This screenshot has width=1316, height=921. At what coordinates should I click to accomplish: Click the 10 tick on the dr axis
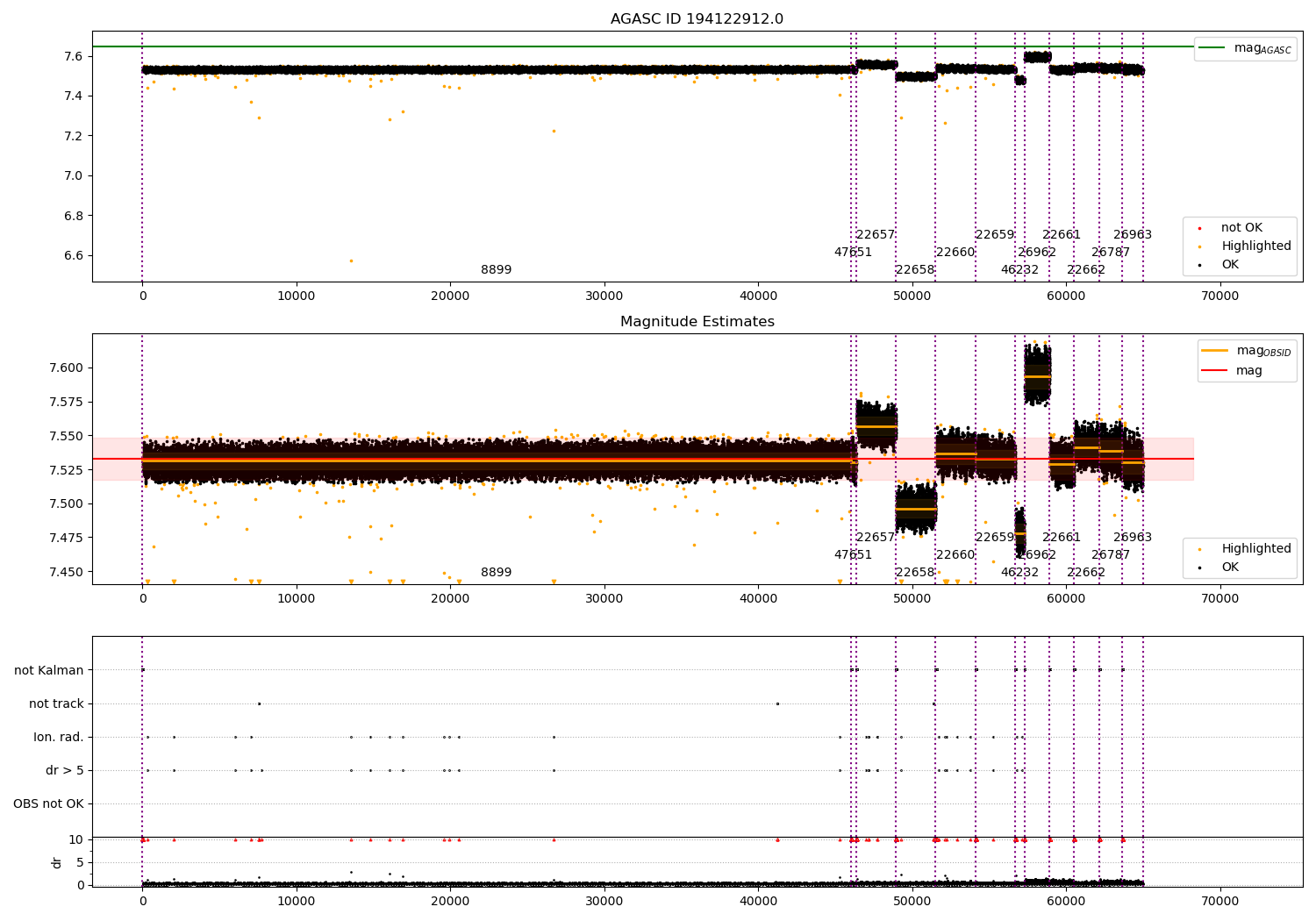[x=76, y=840]
